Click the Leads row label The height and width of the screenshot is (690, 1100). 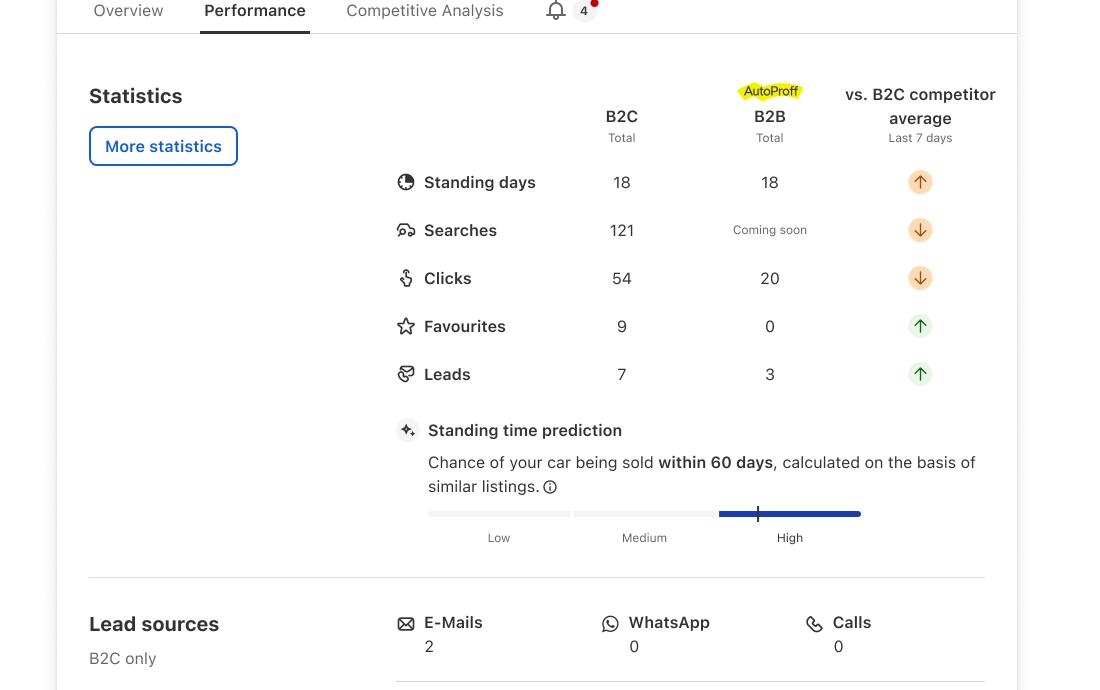pos(447,374)
